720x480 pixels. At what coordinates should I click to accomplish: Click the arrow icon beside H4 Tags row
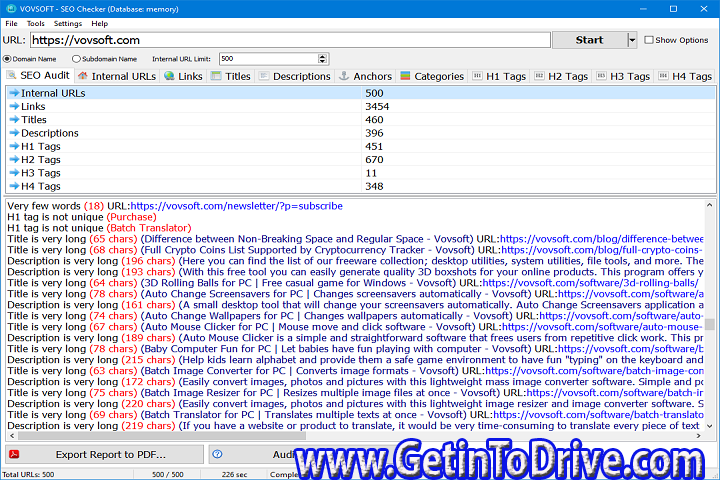tap(14, 186)
